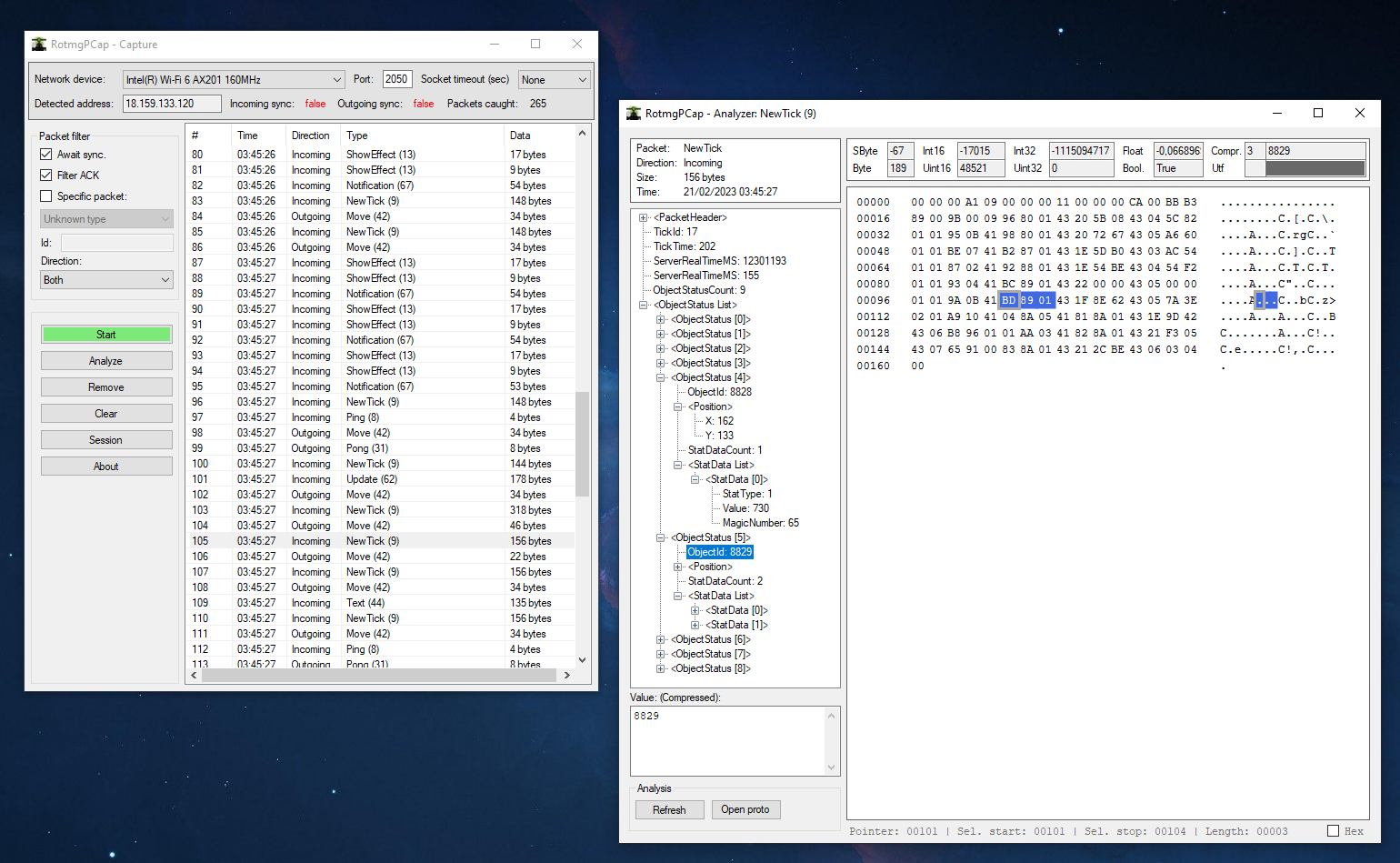Click the packet list horizontal scrollbar
Viewport: 1400px width, 863px height.
tap(380, 676)
